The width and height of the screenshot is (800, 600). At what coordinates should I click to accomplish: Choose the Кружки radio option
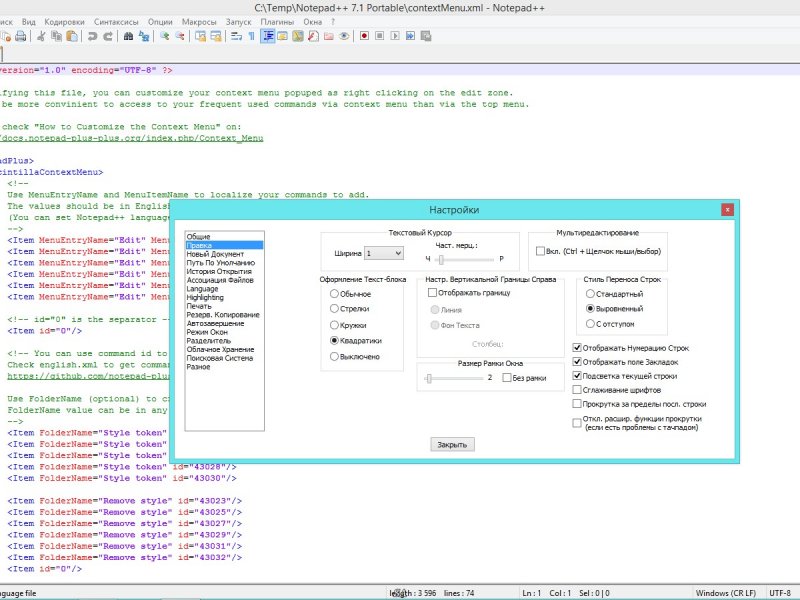pos(334,325)
